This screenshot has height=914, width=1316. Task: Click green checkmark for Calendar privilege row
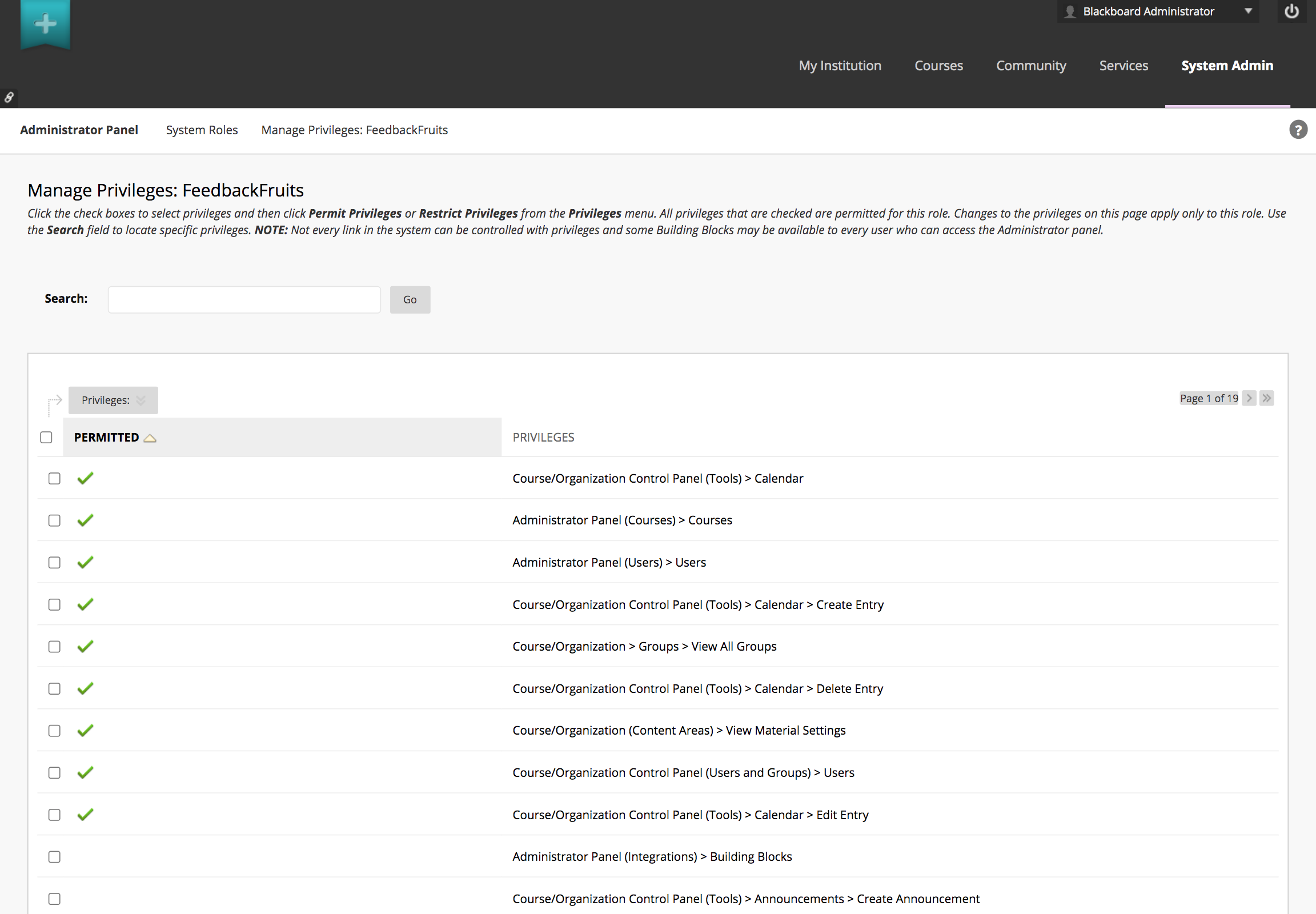point(85,478)
